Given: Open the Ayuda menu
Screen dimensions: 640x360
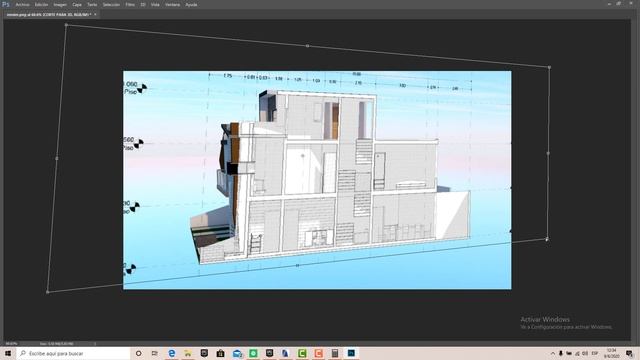Looking at the screenshot, I should pyautogui.click(x=191, y=4).
